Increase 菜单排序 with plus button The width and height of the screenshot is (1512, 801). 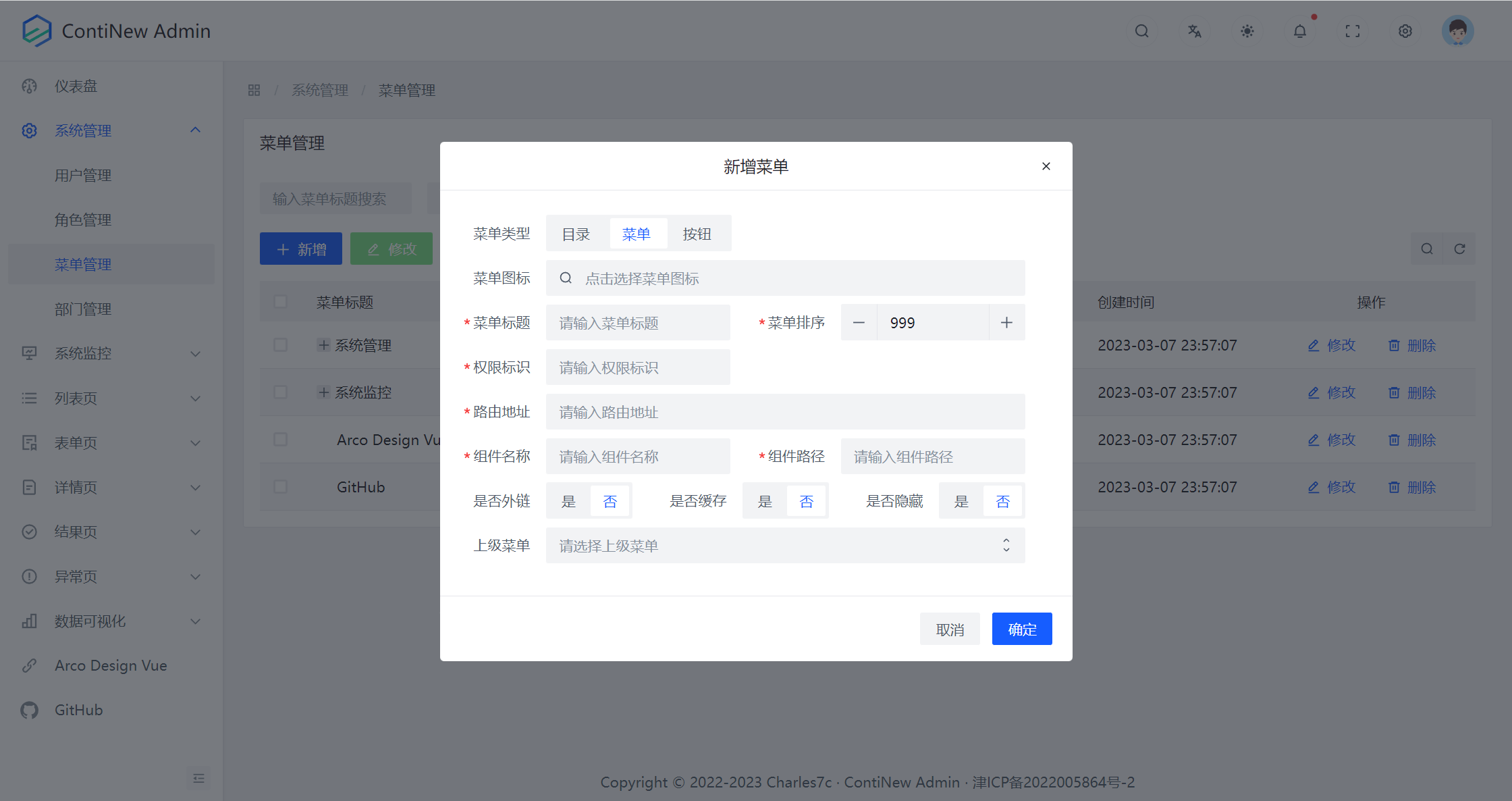[x=1006, y=322]
